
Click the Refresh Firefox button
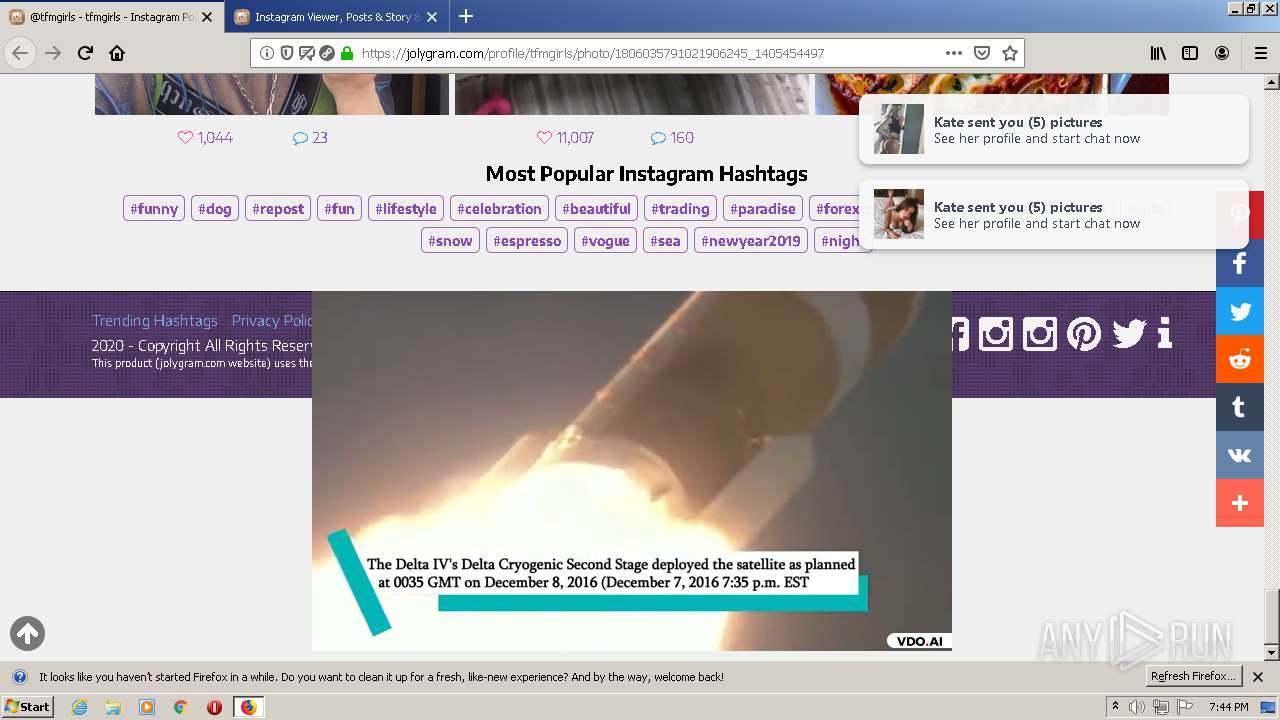point(1193,677)
